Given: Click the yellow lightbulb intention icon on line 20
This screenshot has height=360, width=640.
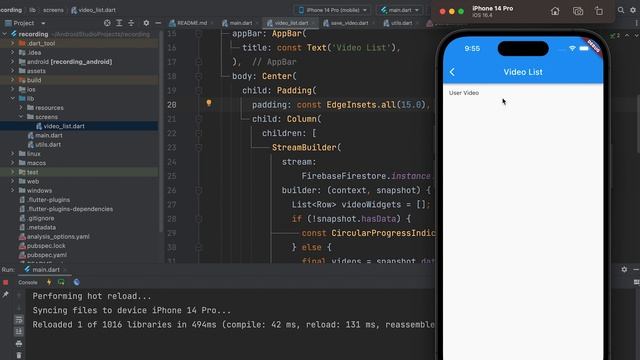Looking at the screenshot, I should pos(209,103).
